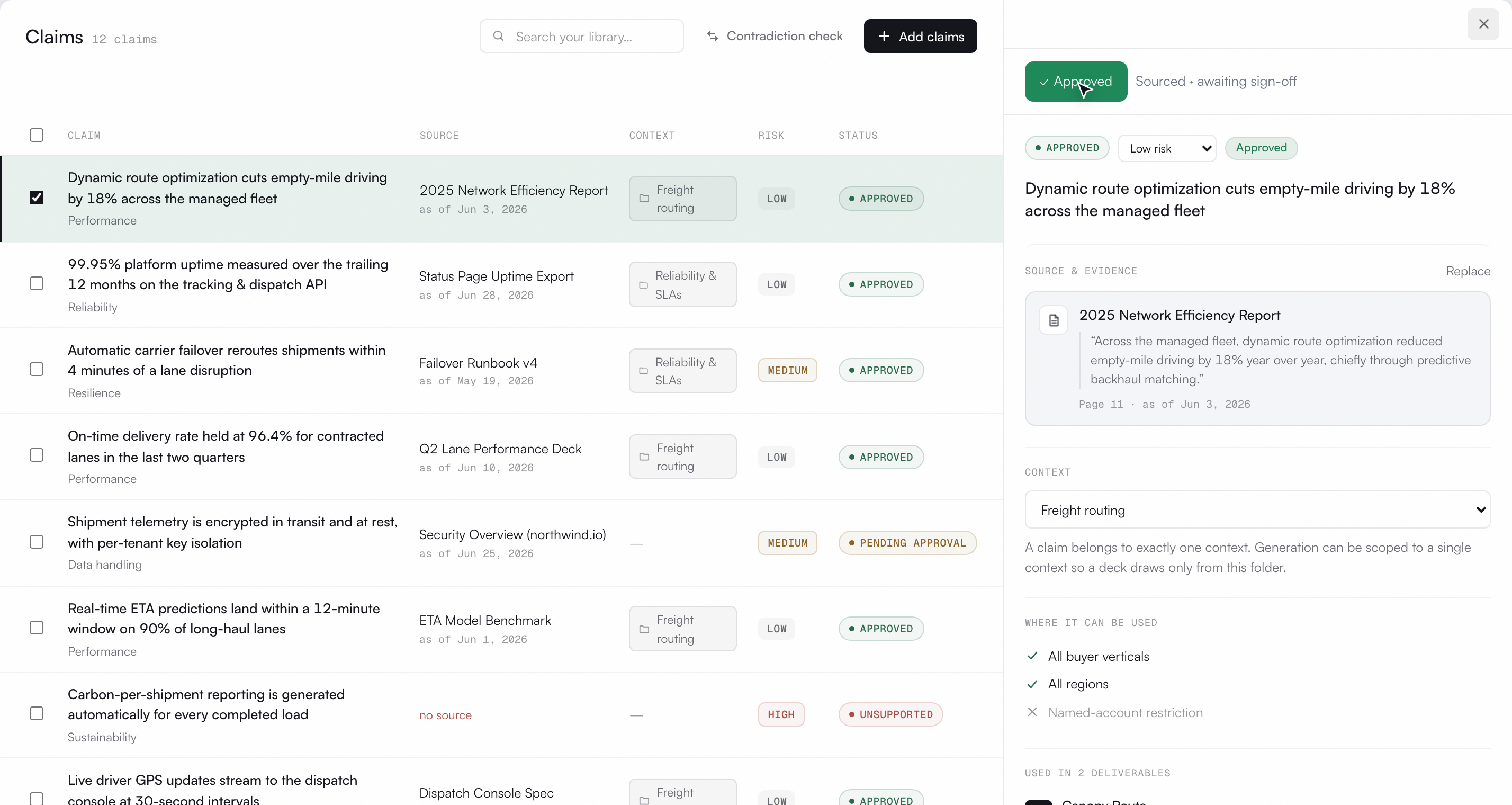This screenshot has width=1512, height=805.
Task: Select the Carbon-per-shipment reporting claim text
Action: [x=205, y=704]
